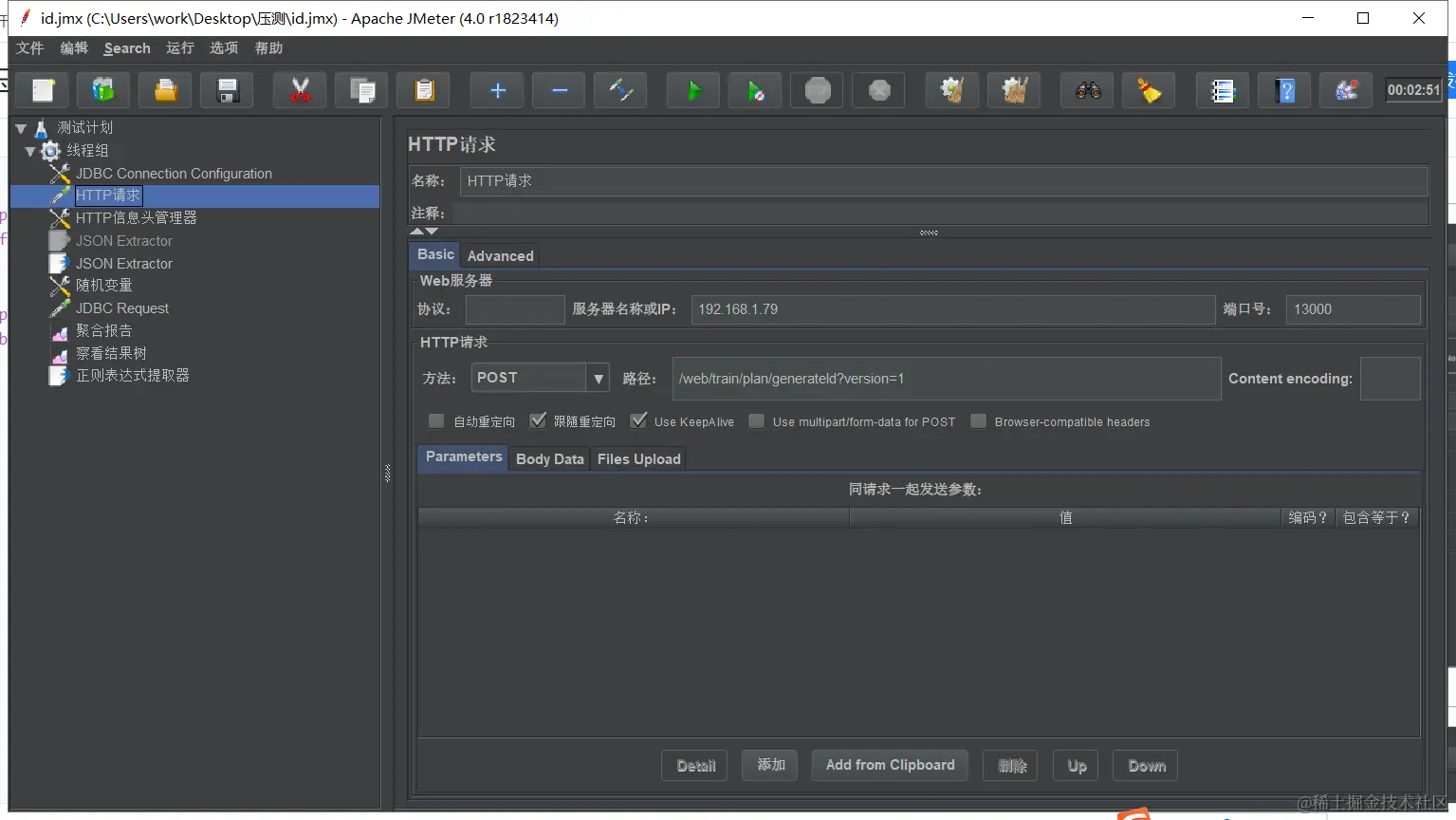
Task: Cut the selection with scissors icon
Action: point(300,90)
